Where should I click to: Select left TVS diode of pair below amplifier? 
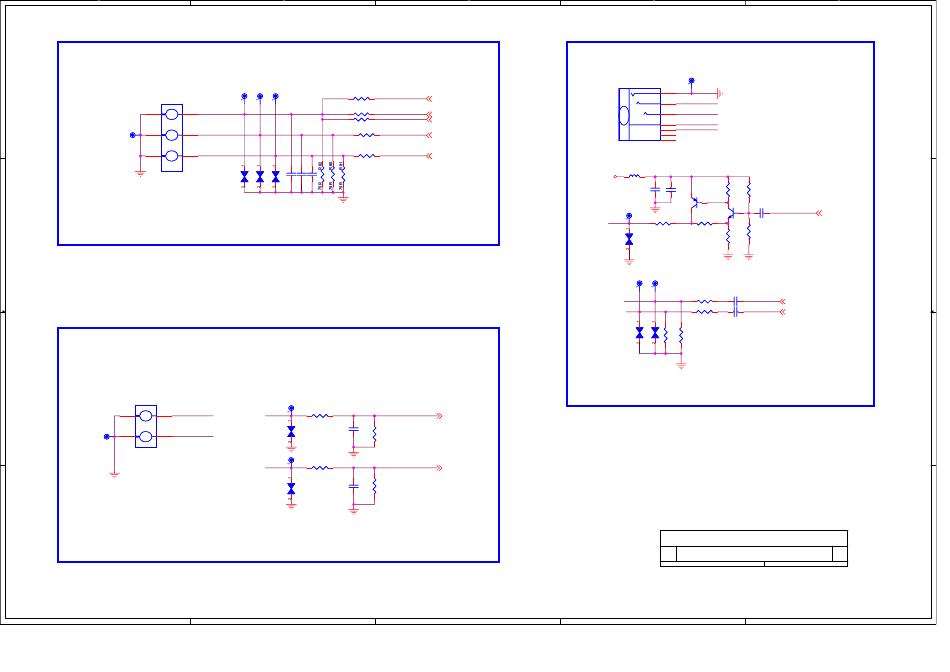click(639, 333)
